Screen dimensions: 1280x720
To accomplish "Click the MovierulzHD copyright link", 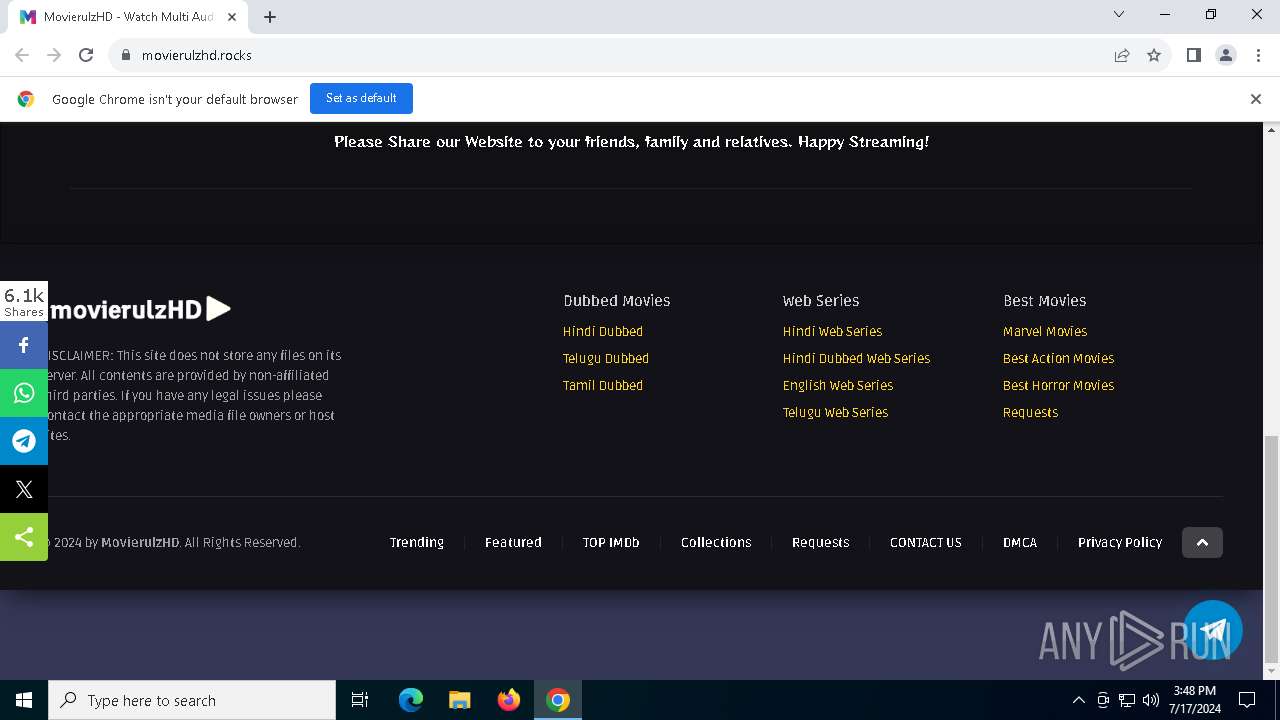I will tap(140, 542).
